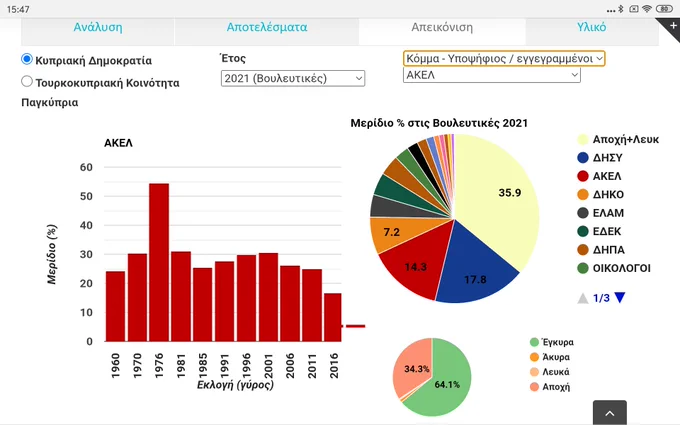Screen dimensions: 680x425
Task: Click the plus icon in top-right corner
Action: coord(673,26)
